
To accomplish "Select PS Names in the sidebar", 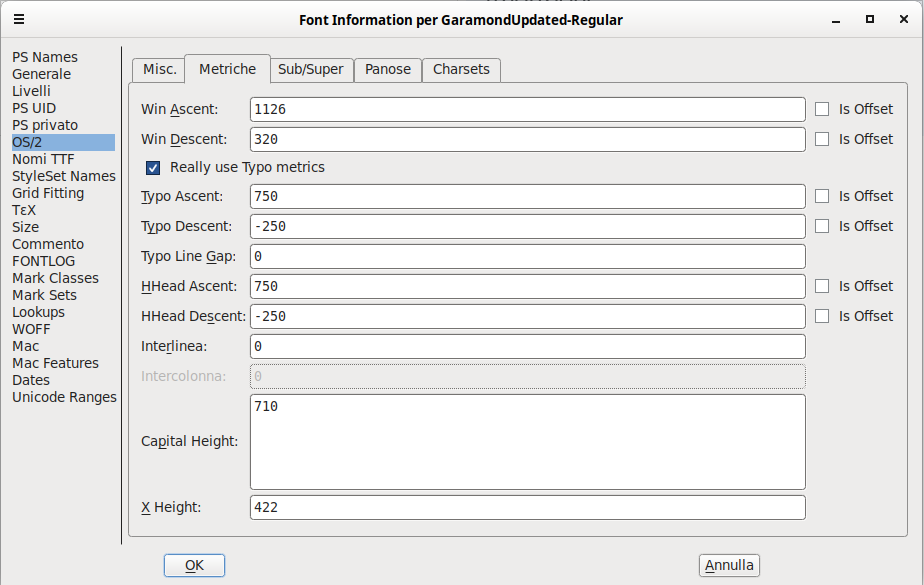I will (x=45, y=57).
